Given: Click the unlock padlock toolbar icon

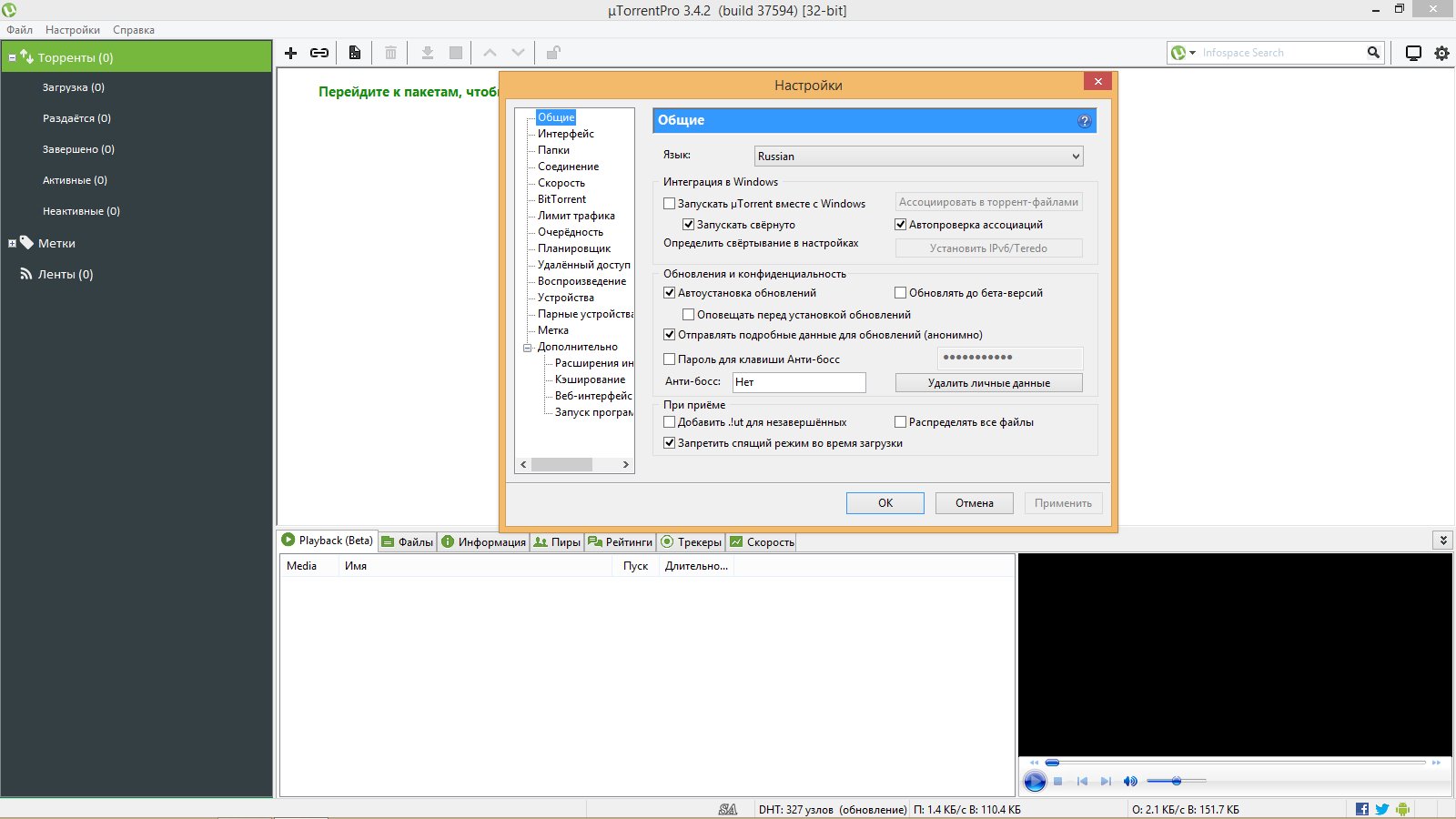Looking at the screenshot, I should pos(552,53).
